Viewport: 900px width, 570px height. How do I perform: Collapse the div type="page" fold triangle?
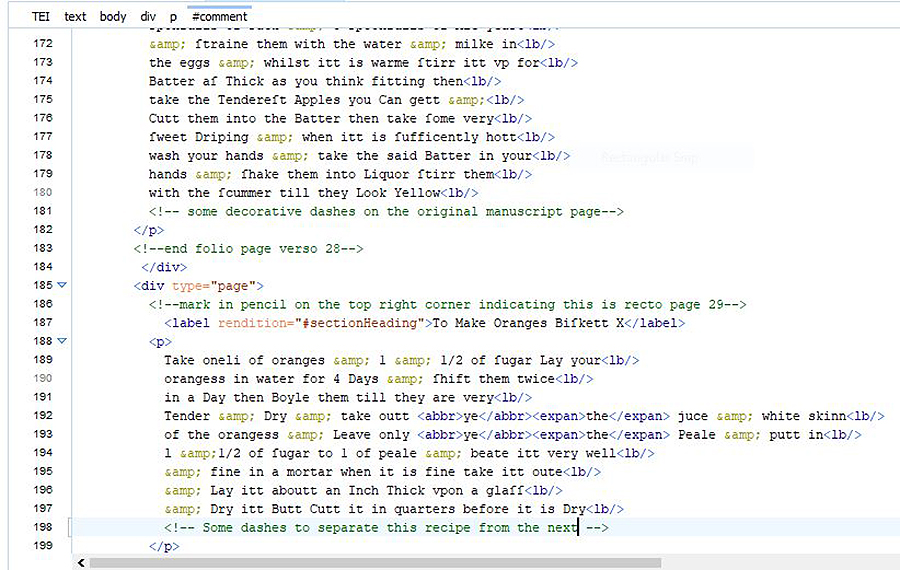[x=61, y=286]
